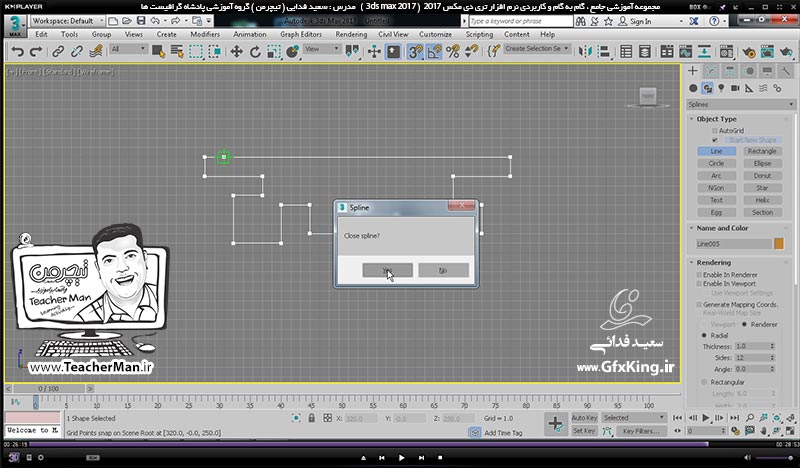Open the Render Setup icon
Screen dimensions: 800x468
(x=748, y=52)
